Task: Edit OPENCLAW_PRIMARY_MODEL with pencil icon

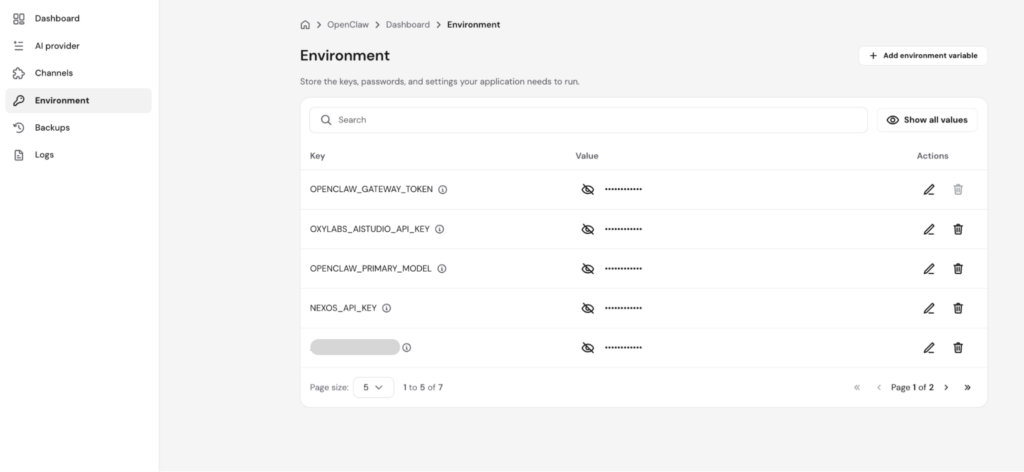Action: [929, 269]
